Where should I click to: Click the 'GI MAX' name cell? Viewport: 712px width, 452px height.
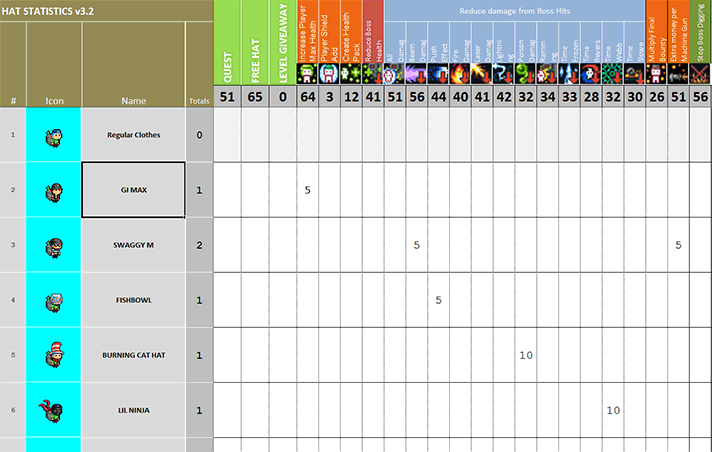(134, 190)
